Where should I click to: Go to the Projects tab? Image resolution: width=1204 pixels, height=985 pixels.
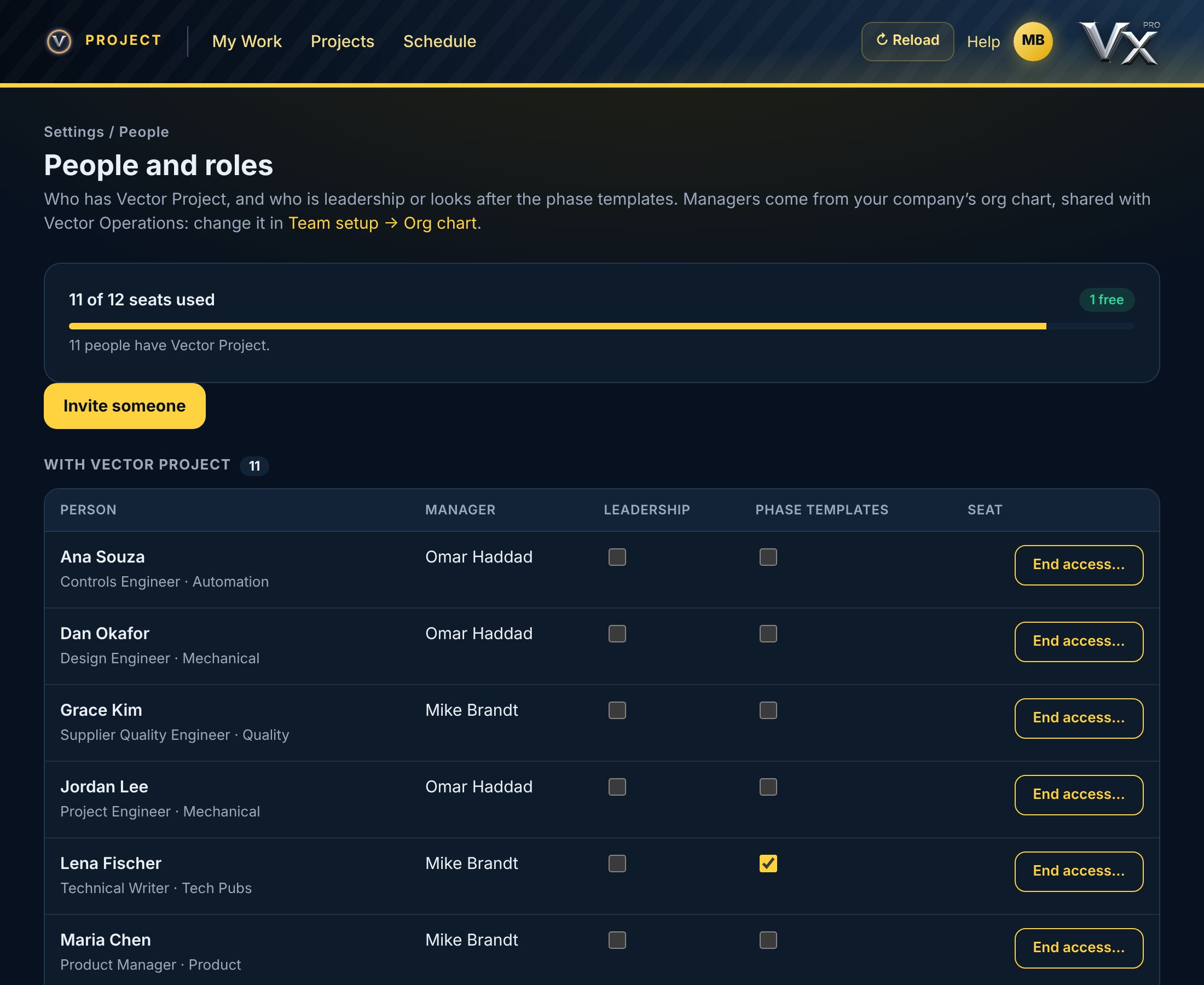pos(342,41)
